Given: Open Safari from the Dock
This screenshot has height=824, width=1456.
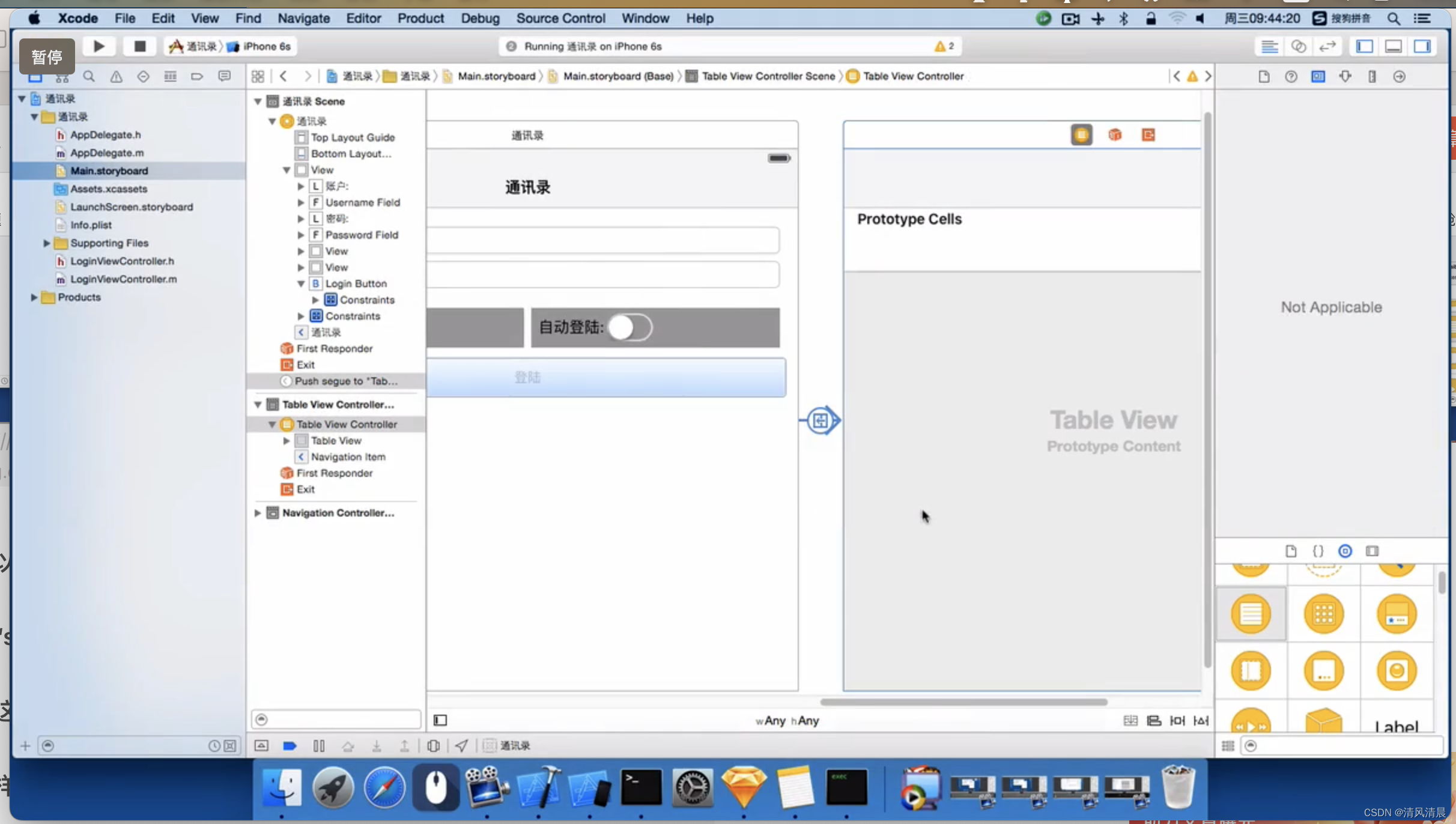Looking at the screenshot, I should tap(384, 787).
